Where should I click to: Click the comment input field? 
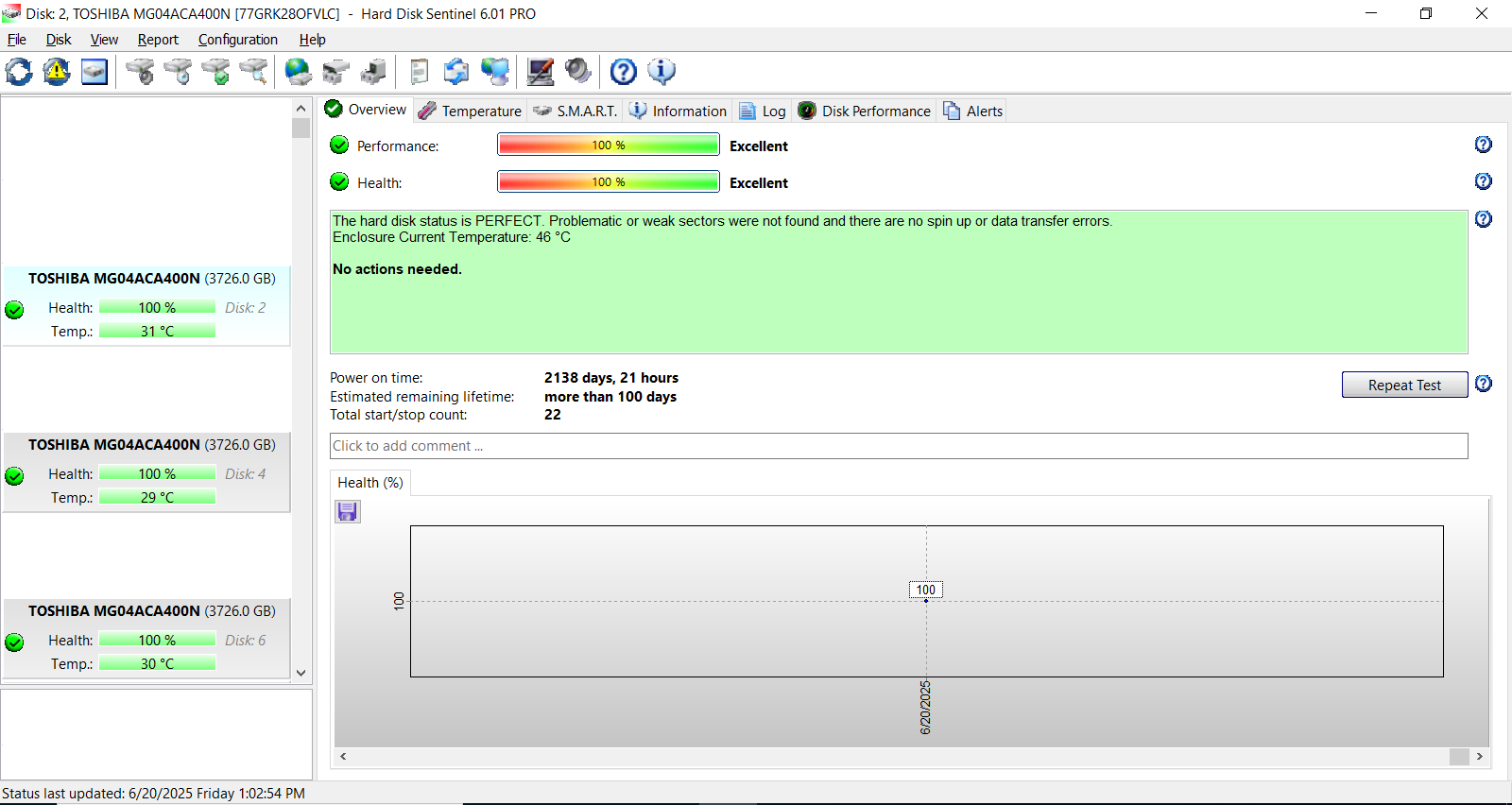point(899,446)
